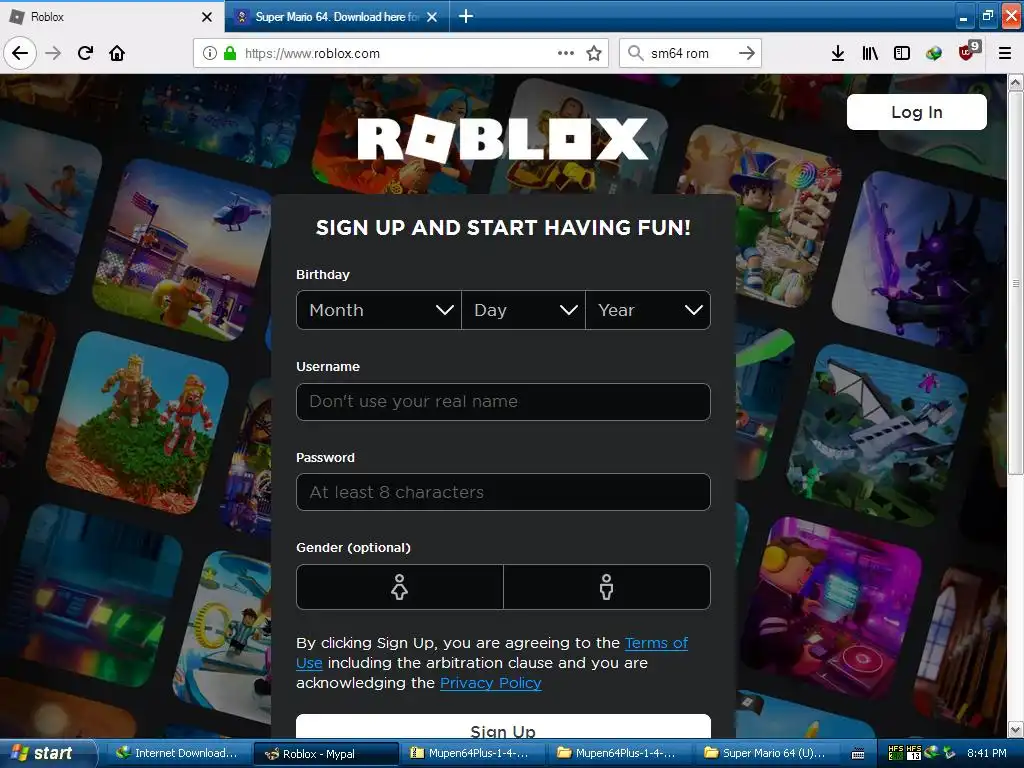1024x768 pixels.
Task: Click the sm64 rom search box
Action: pos(690,53)
